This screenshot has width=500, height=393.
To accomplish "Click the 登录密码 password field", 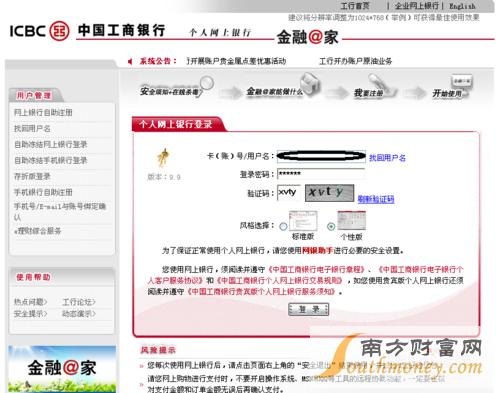I will (x=321, y=174).
